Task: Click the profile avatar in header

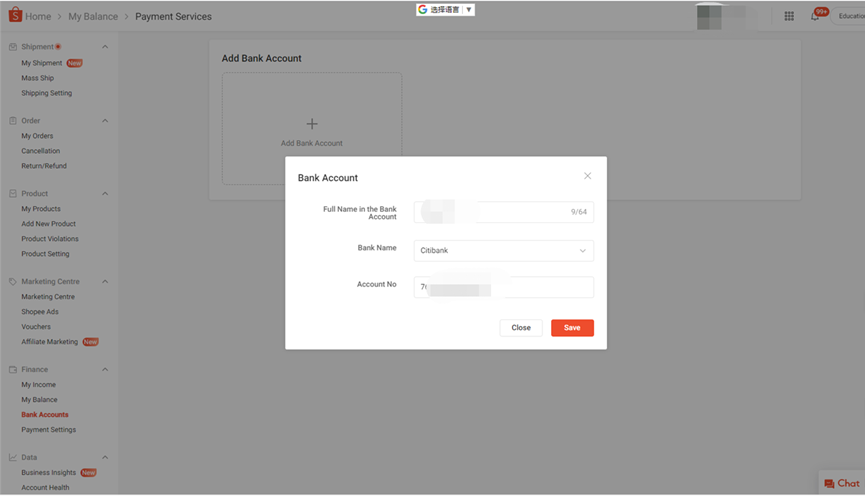Action: (x=709, y=17)
